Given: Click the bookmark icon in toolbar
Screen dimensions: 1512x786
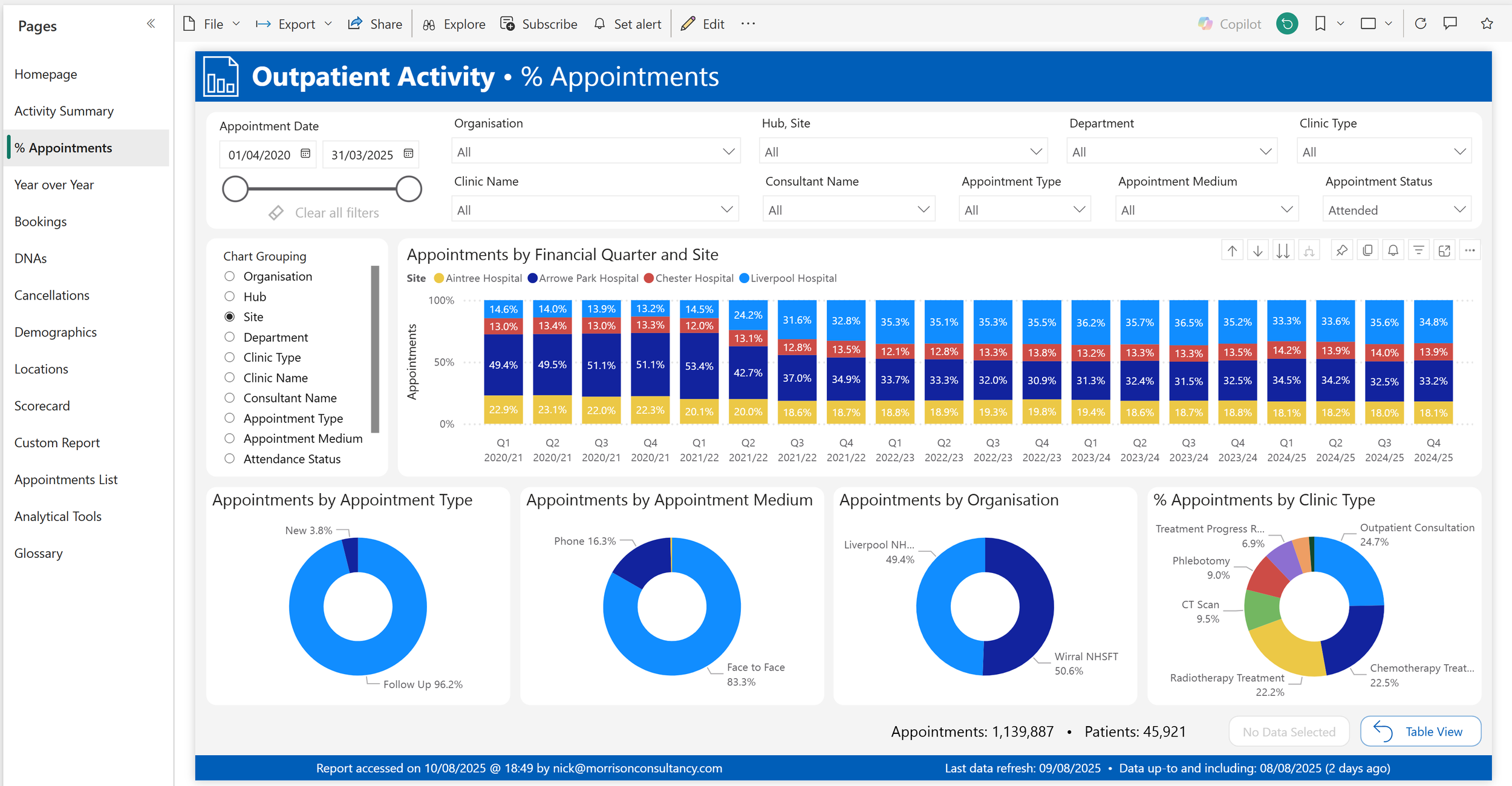Looking at the screenshot, I should [x=1320, y=24].
